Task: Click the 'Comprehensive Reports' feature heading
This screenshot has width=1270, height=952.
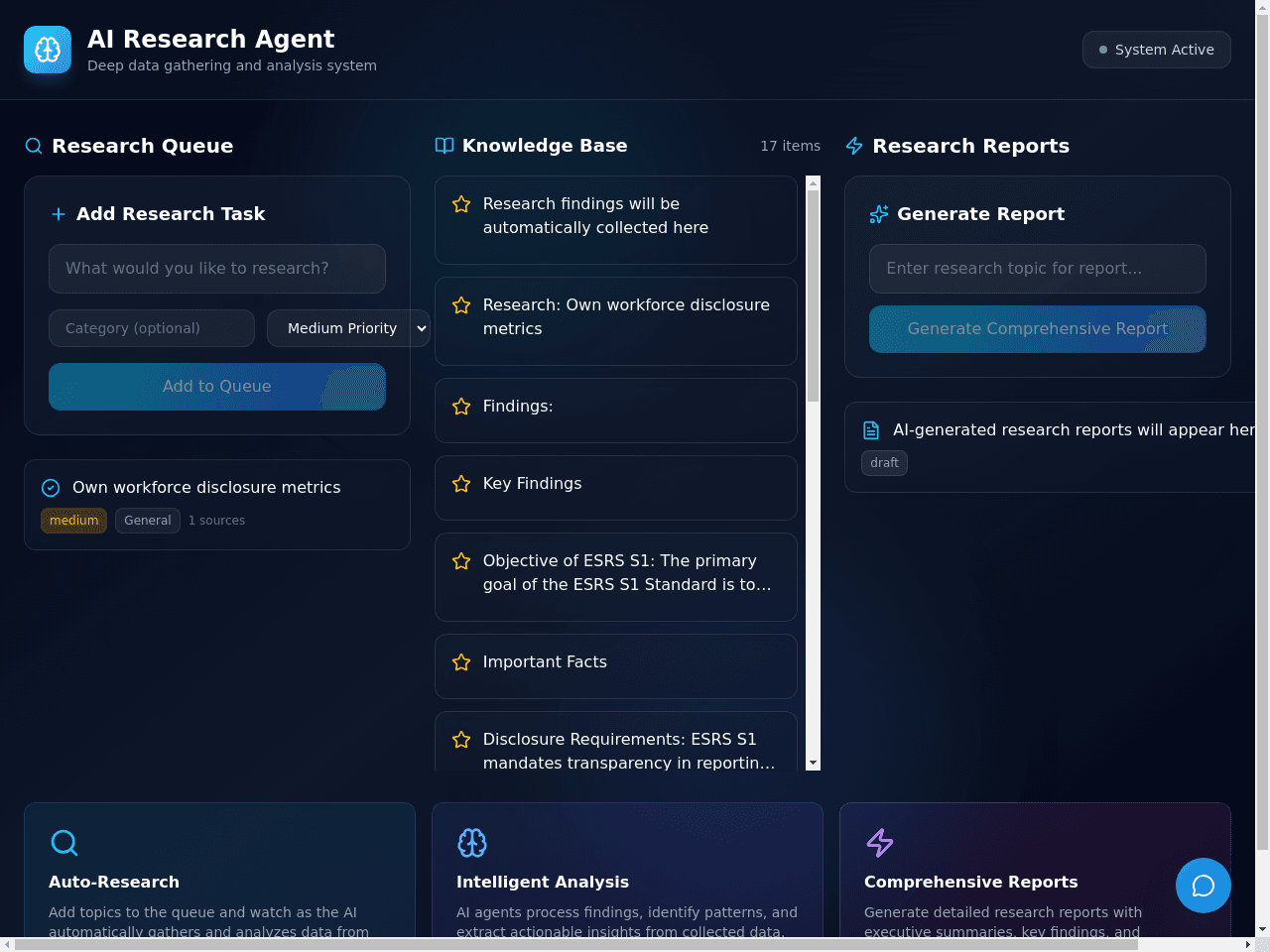Action: [971, 883]
